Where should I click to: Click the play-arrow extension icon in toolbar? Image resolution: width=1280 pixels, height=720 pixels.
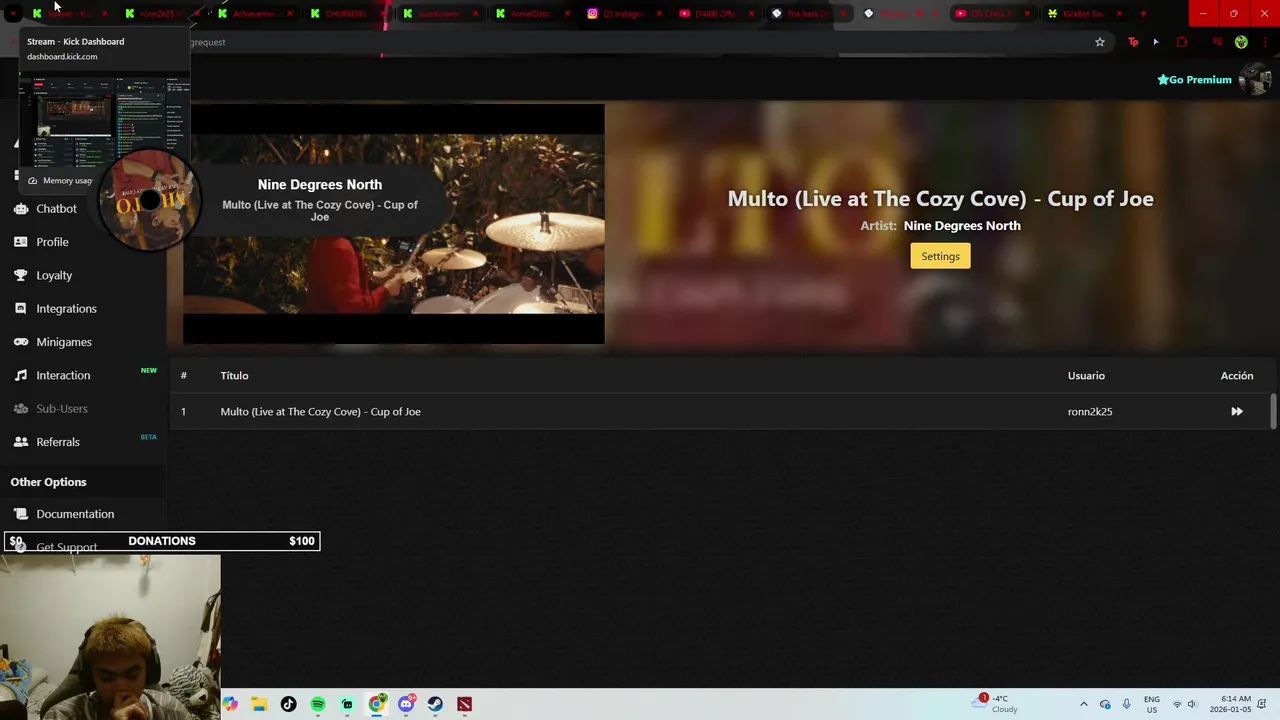point(1156,42)
